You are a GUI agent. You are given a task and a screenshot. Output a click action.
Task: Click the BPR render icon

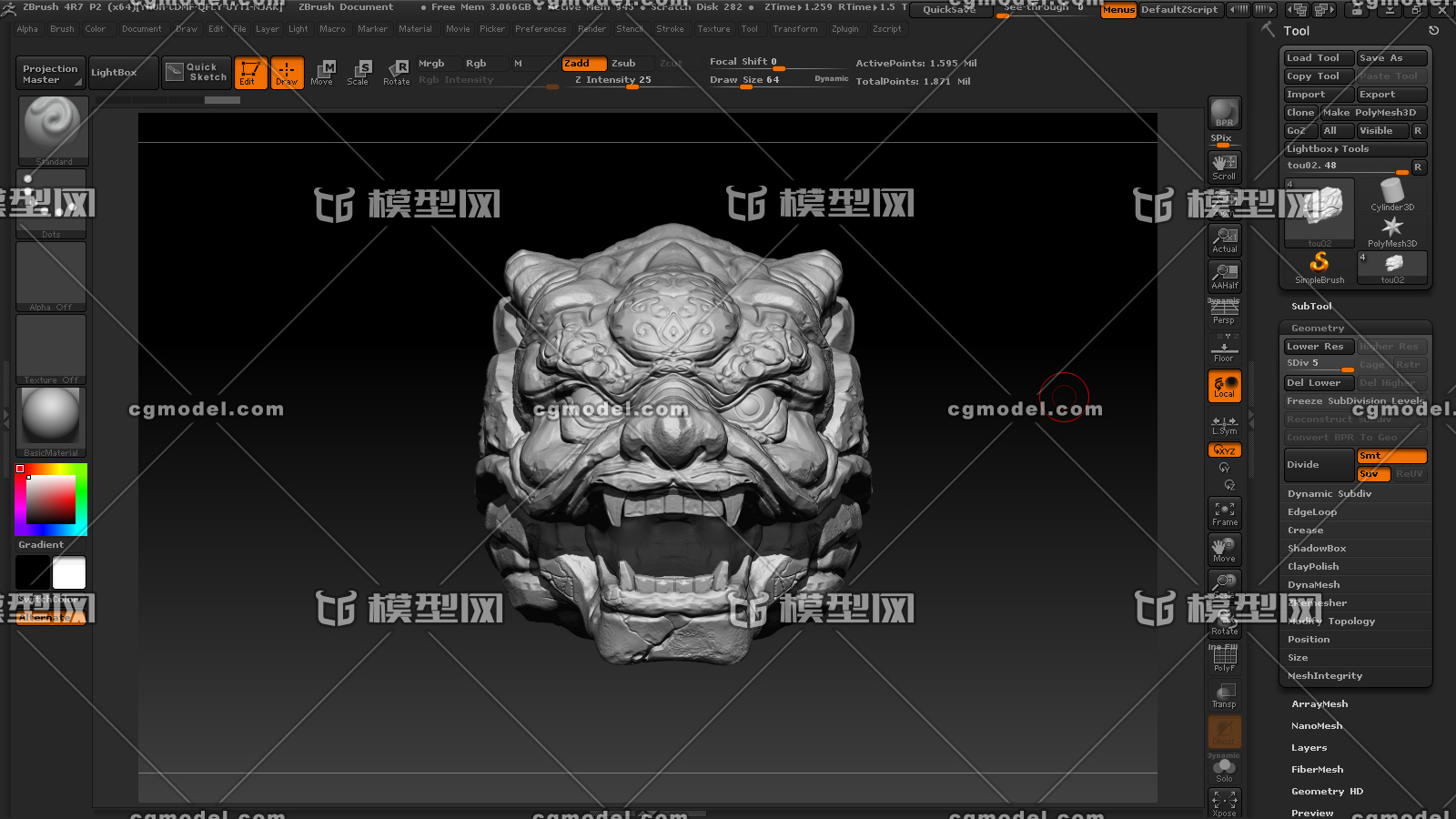(x=1224, y=113)
